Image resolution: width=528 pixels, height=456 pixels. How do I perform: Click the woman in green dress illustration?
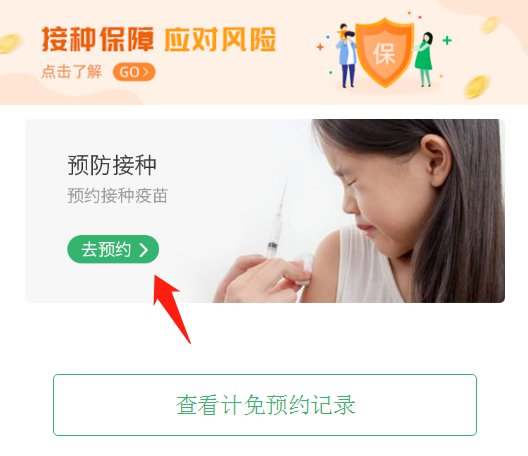coord(425,59)
